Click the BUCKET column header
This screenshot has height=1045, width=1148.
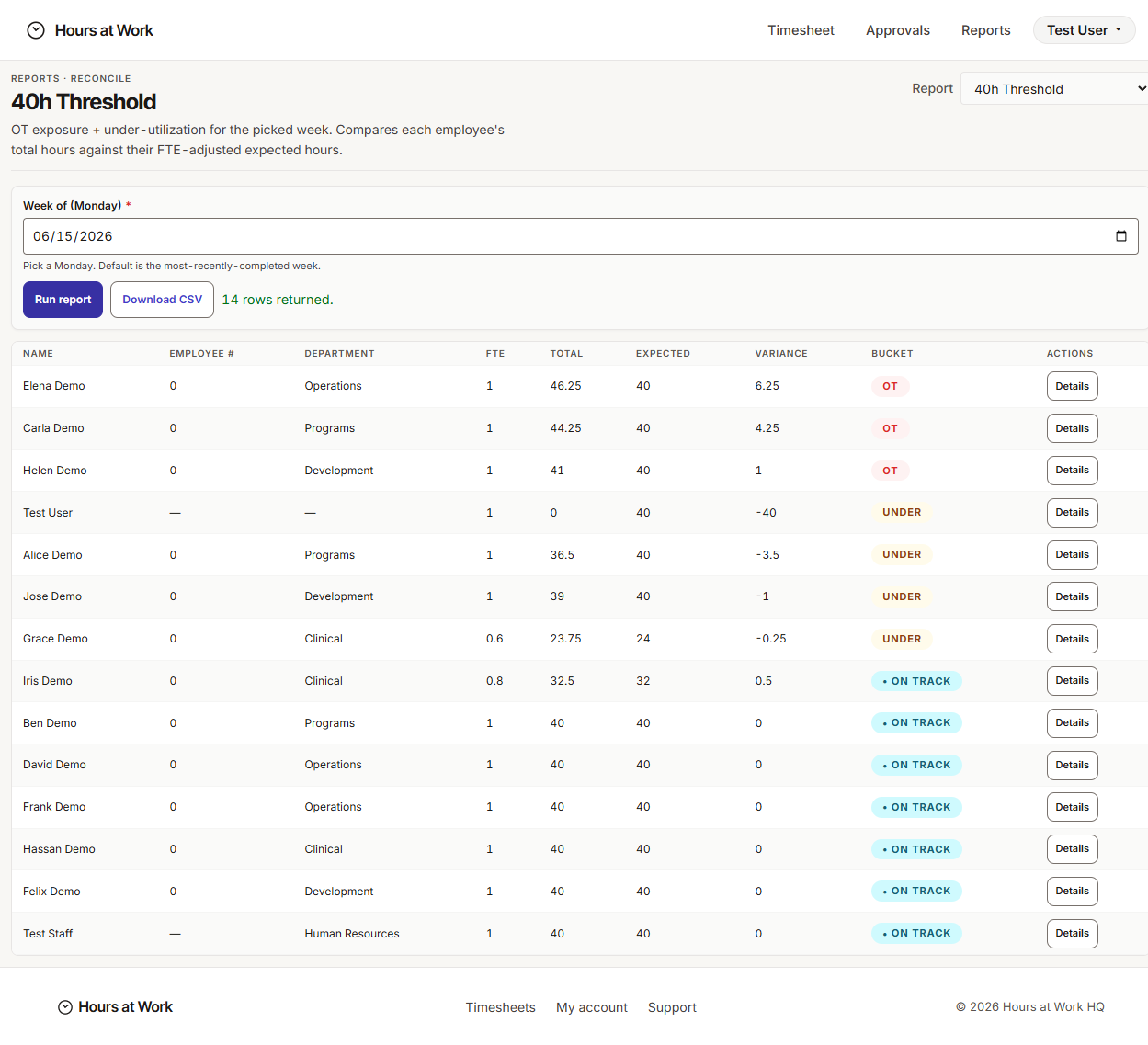click(892, 354)
